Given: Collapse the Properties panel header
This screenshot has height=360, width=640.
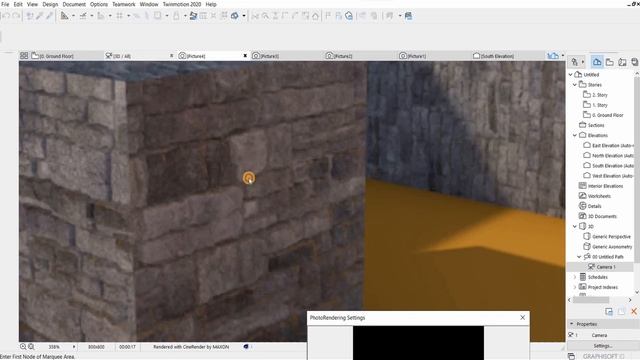Looking at the screenshot, I should [x=571, y=324].
